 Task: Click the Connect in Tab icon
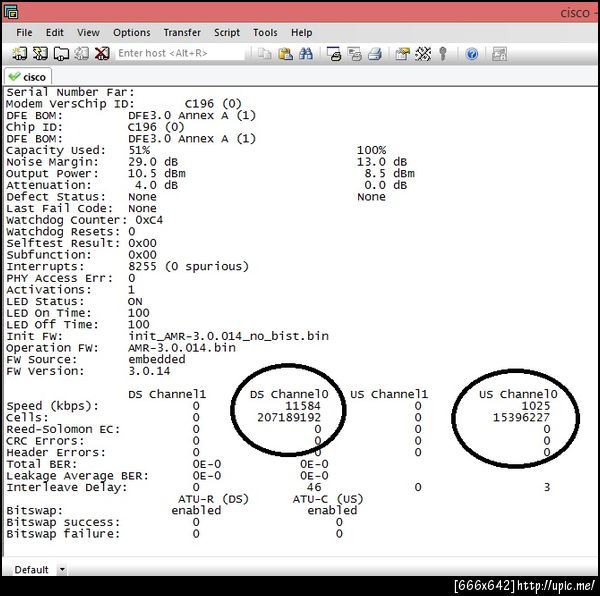tap(61, 54)
